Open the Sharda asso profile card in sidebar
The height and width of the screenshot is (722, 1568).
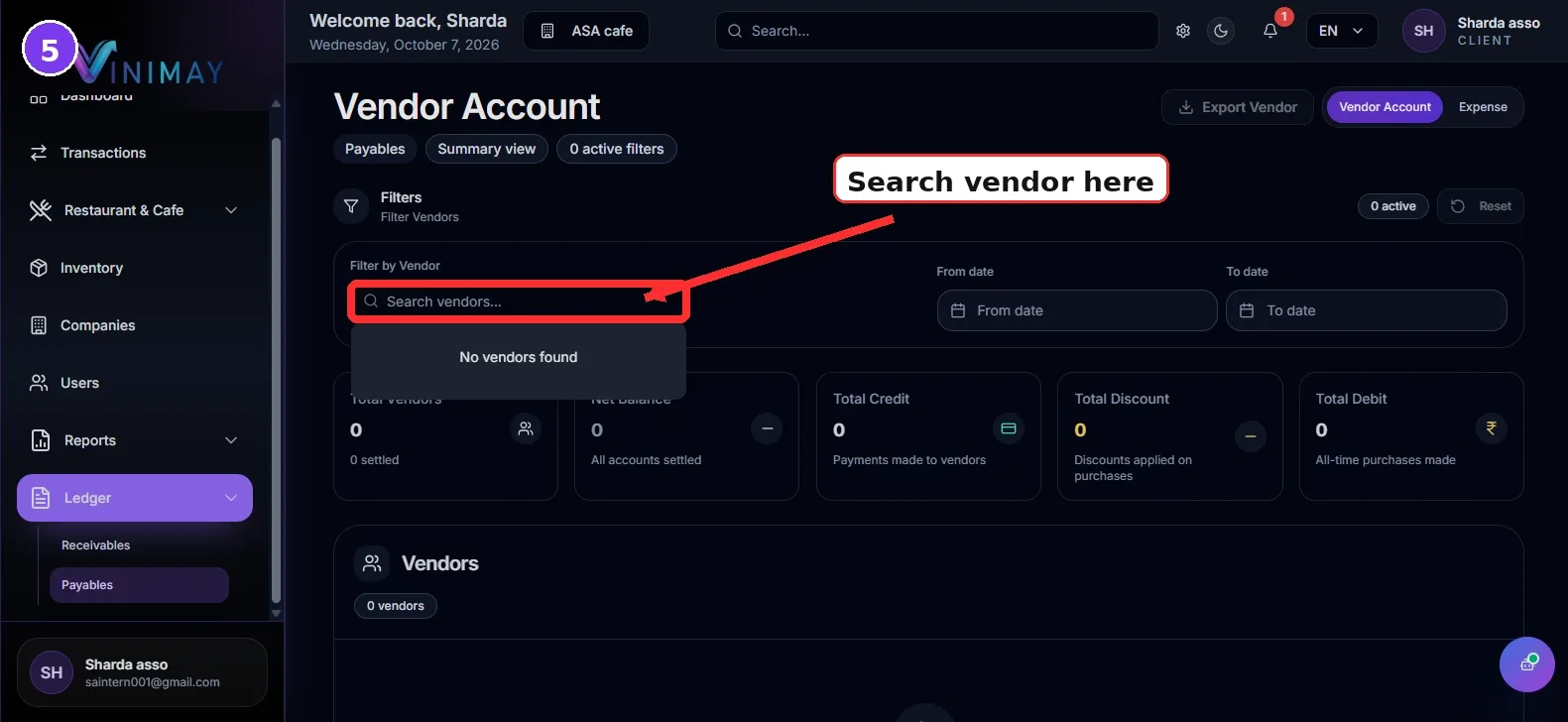pyautogui.click(x=142, y=672)
